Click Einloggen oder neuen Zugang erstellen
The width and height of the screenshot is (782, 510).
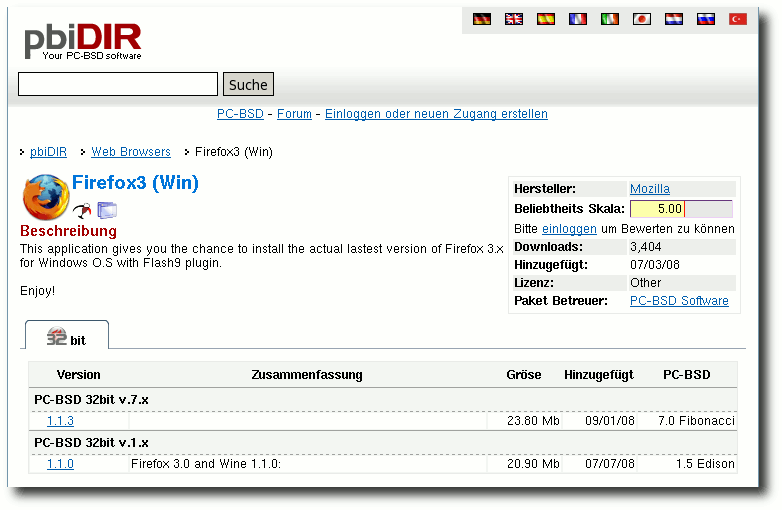coord(436,114)
